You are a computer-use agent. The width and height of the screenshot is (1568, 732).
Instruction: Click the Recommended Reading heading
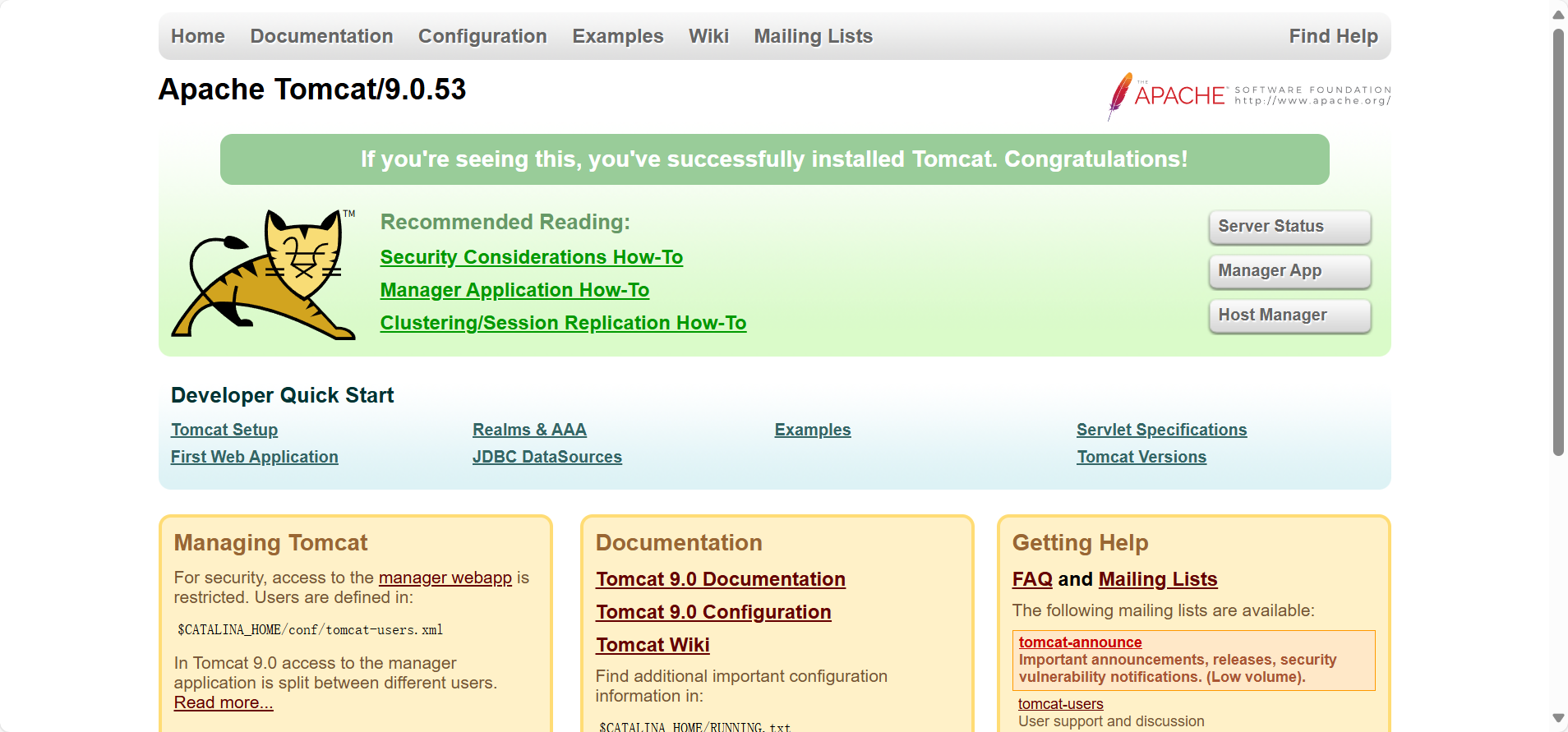(505, 222)
